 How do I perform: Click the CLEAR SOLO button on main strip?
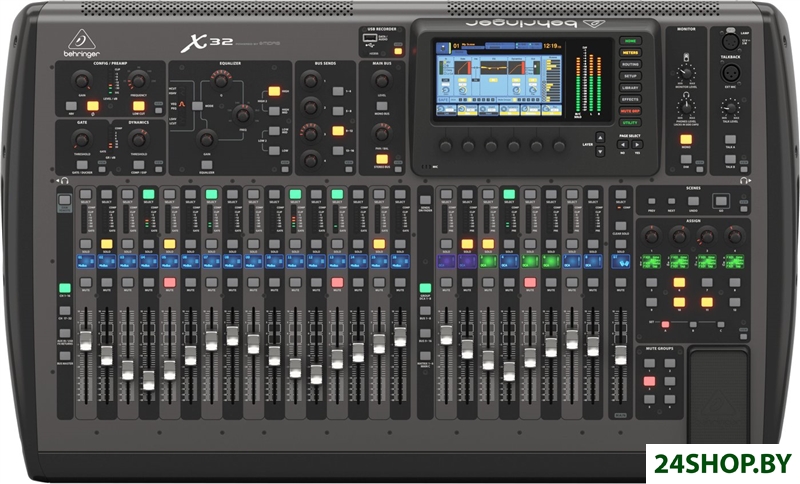(x=620, y=226)
